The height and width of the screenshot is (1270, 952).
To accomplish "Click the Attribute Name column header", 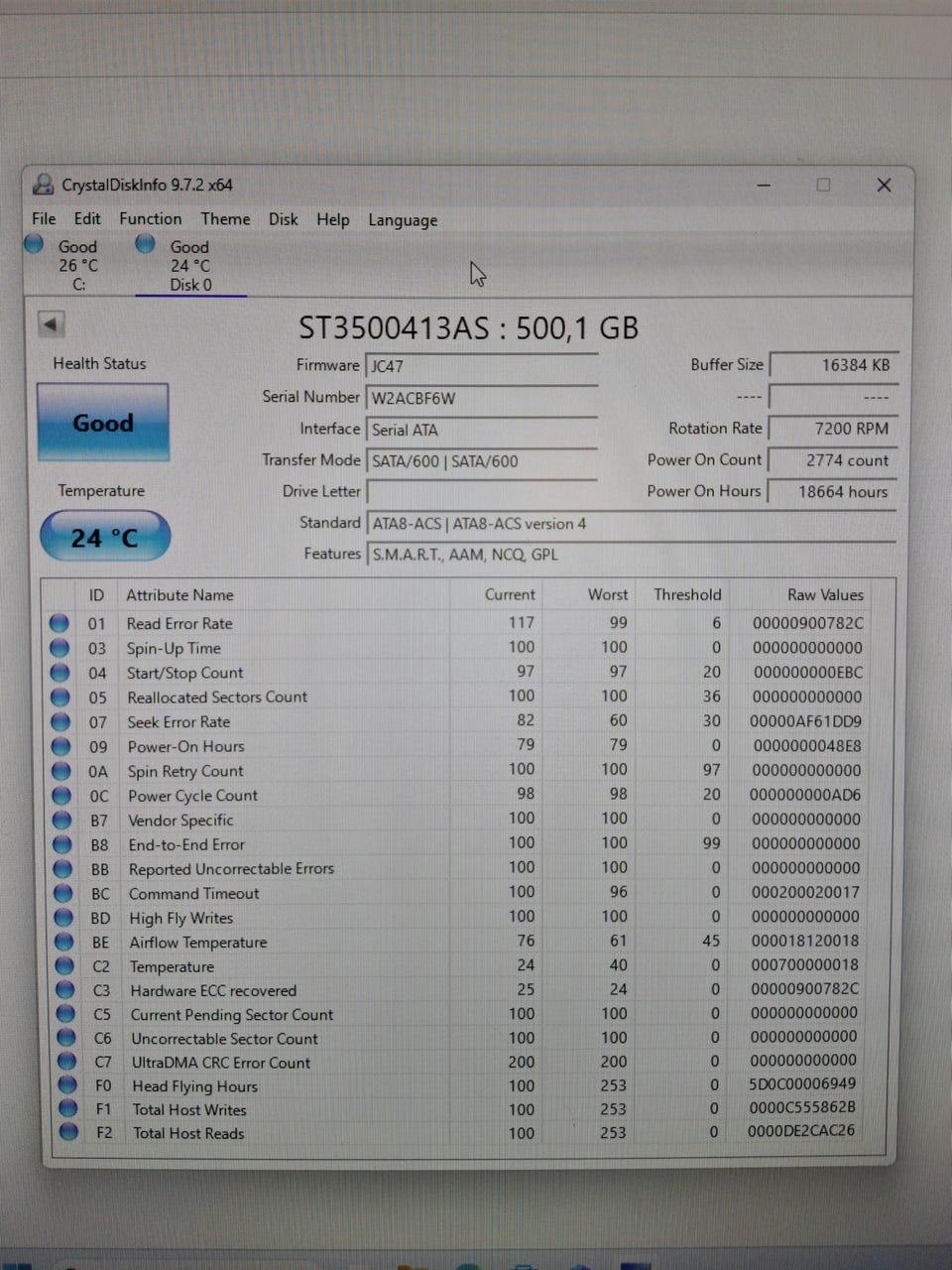I will click(180, 595).
